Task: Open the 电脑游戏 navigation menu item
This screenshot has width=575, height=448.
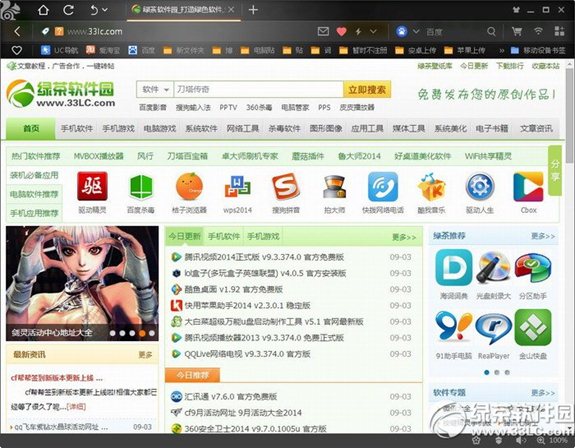Action: click(160, 128)
